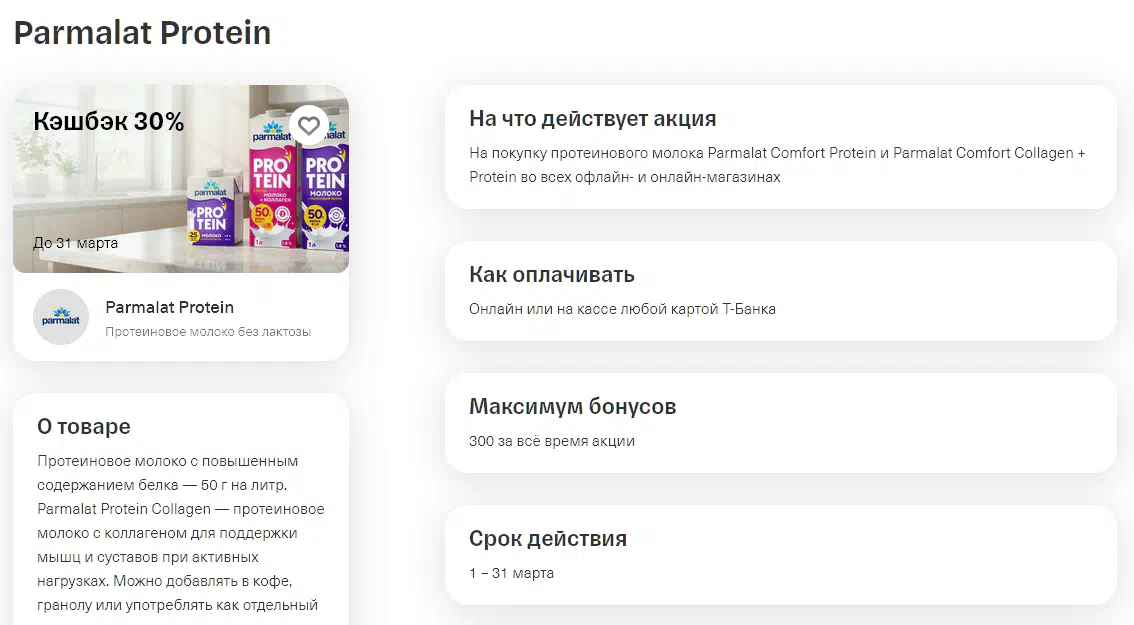Click the 'Максимум бонусов' heading

pyautogui.click(x=572, y=407)
